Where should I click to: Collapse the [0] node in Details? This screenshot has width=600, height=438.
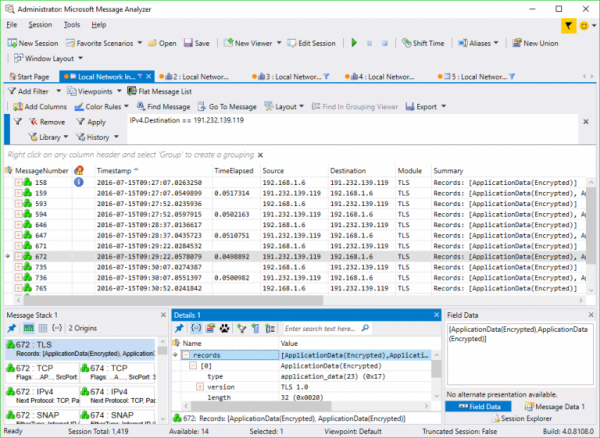193,366
